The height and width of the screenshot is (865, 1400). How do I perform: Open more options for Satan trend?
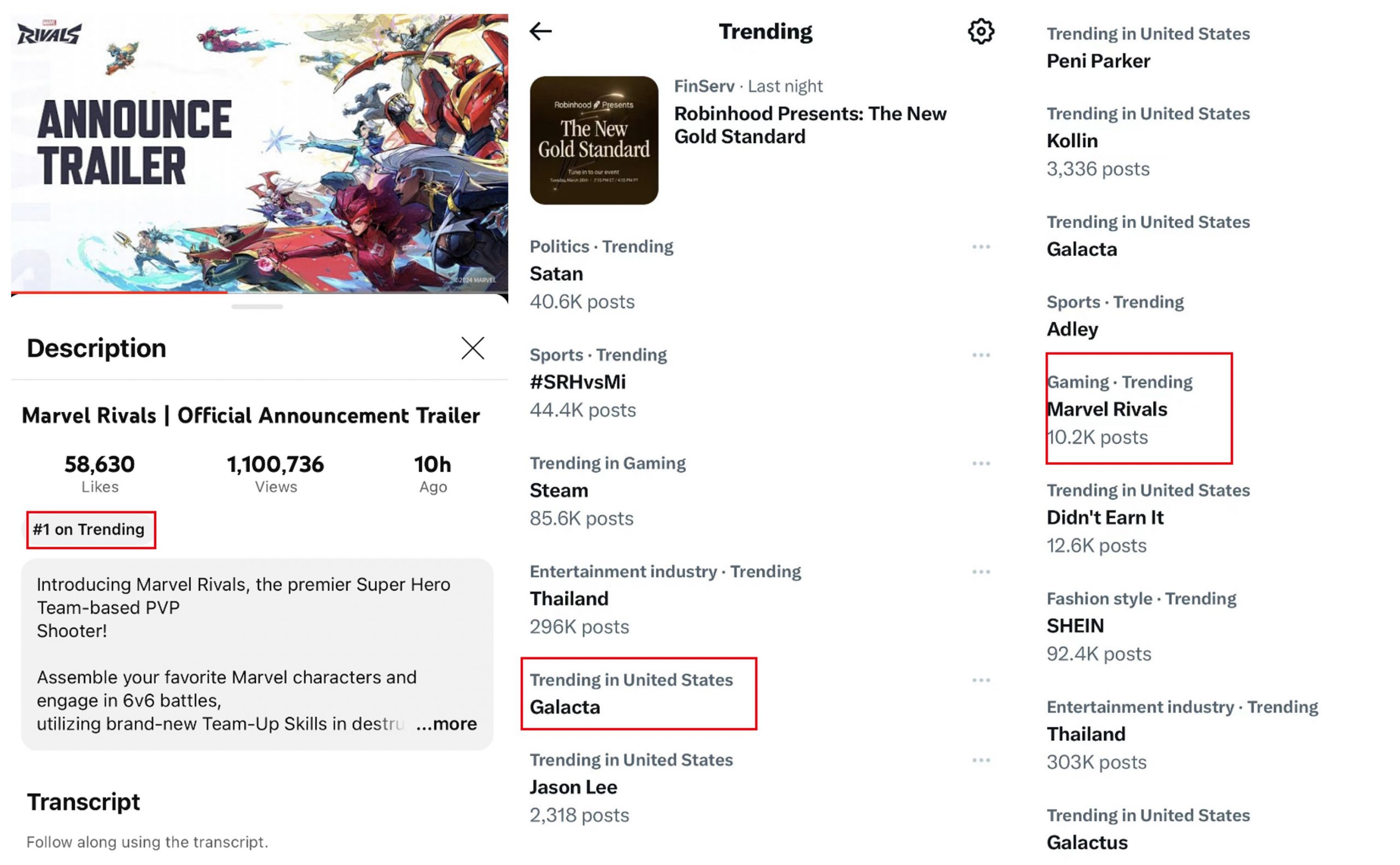981,247
